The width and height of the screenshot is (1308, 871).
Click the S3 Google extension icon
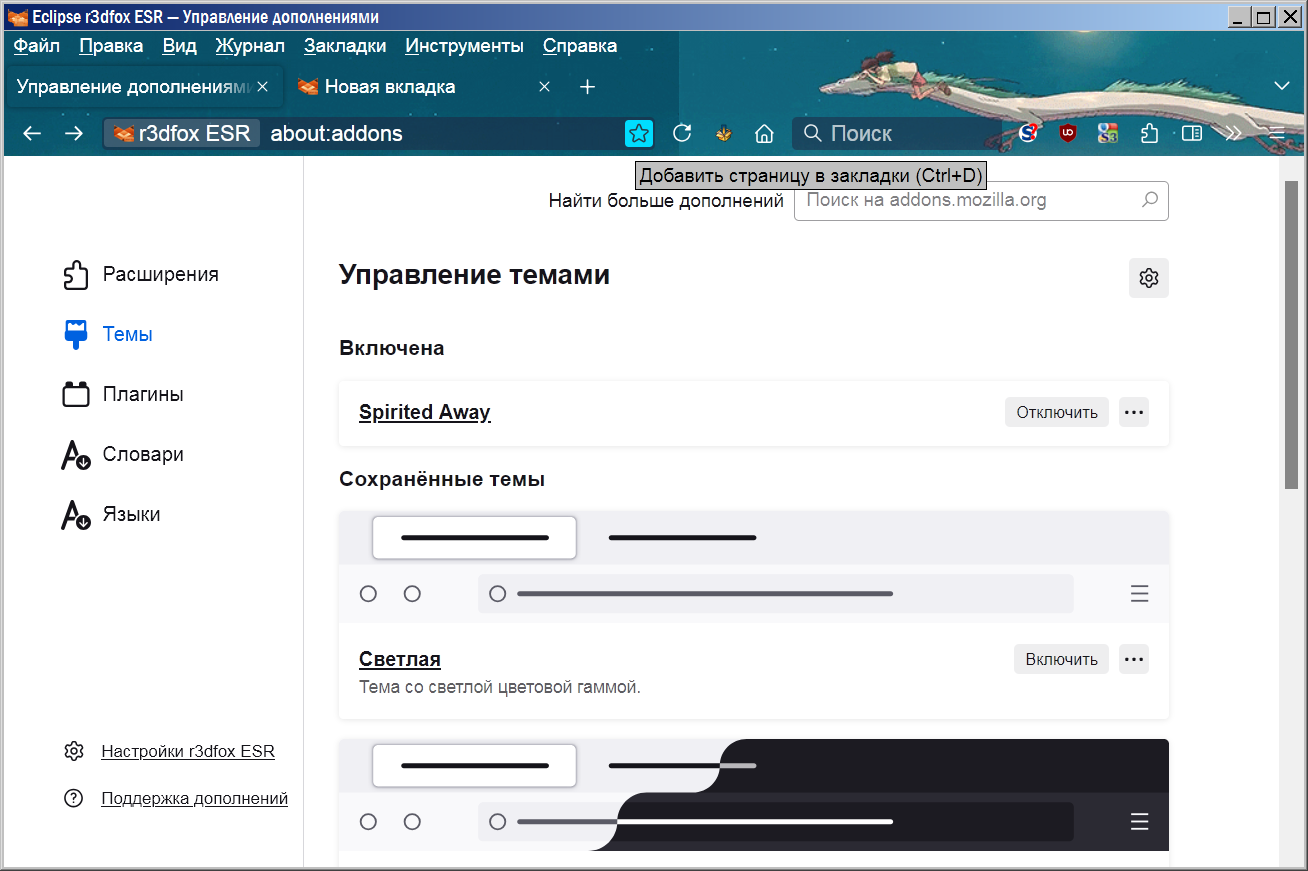tap(1107, 133)
